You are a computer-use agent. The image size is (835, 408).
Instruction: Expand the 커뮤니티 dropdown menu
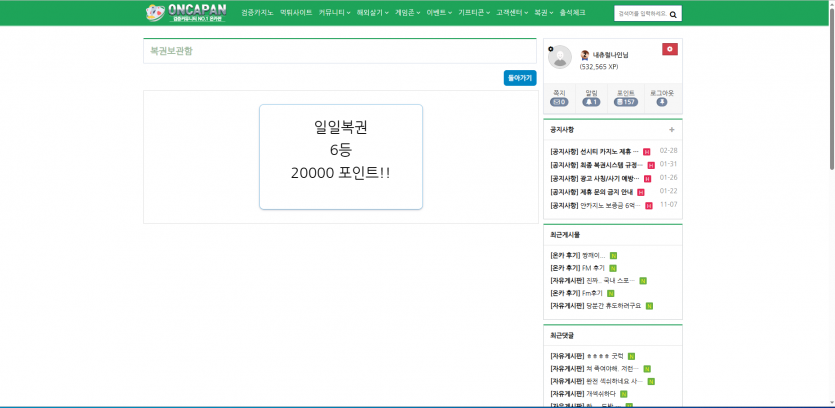pos(334,12)
